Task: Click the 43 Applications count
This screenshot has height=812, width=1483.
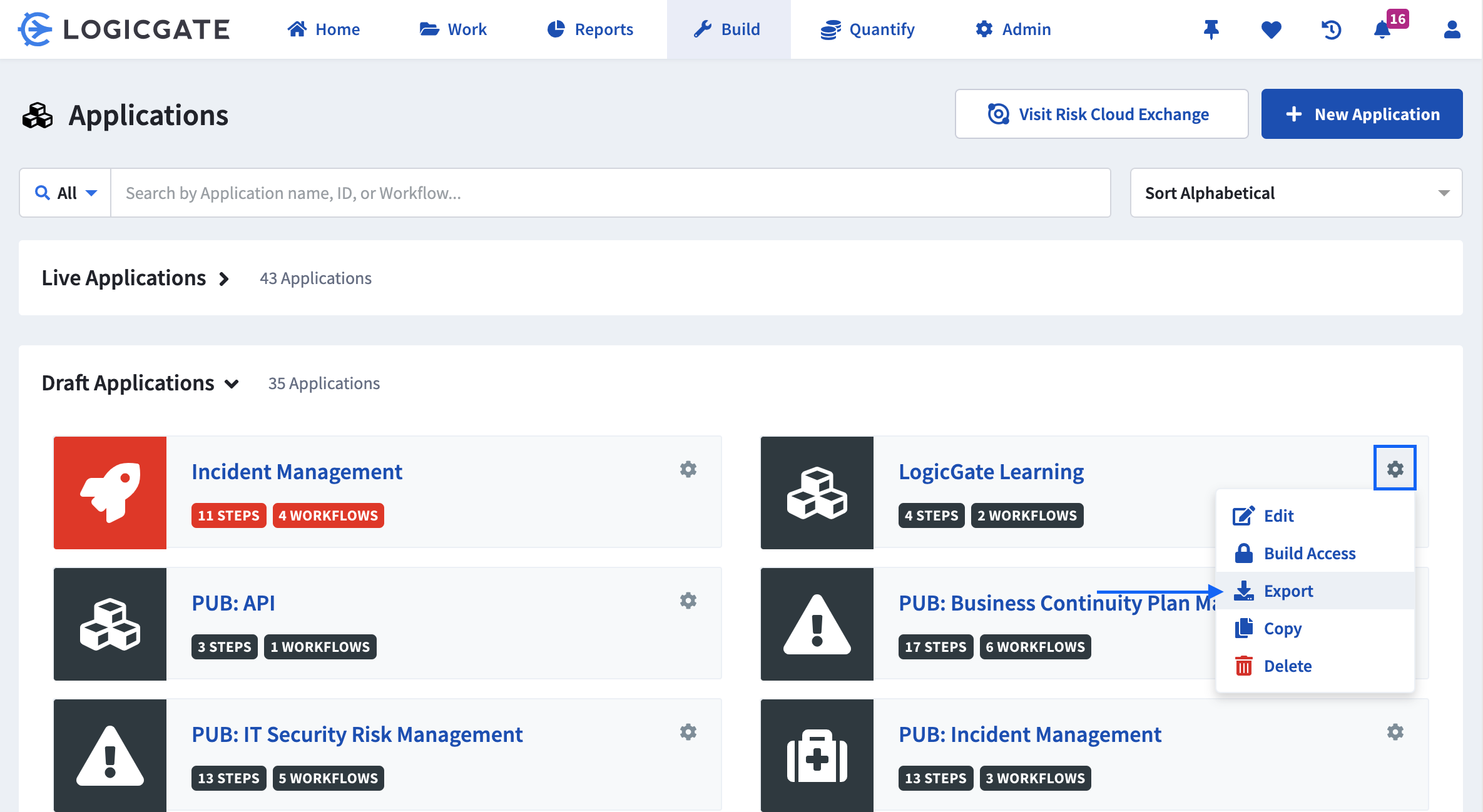Action: point(315,278)
